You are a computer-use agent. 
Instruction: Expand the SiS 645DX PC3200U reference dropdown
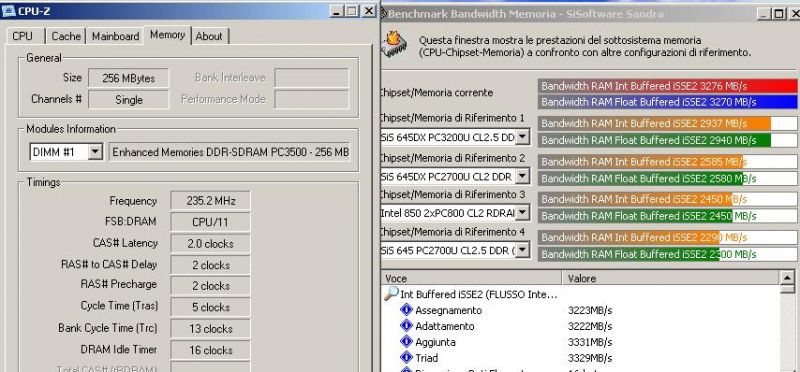tap(522, 137)
